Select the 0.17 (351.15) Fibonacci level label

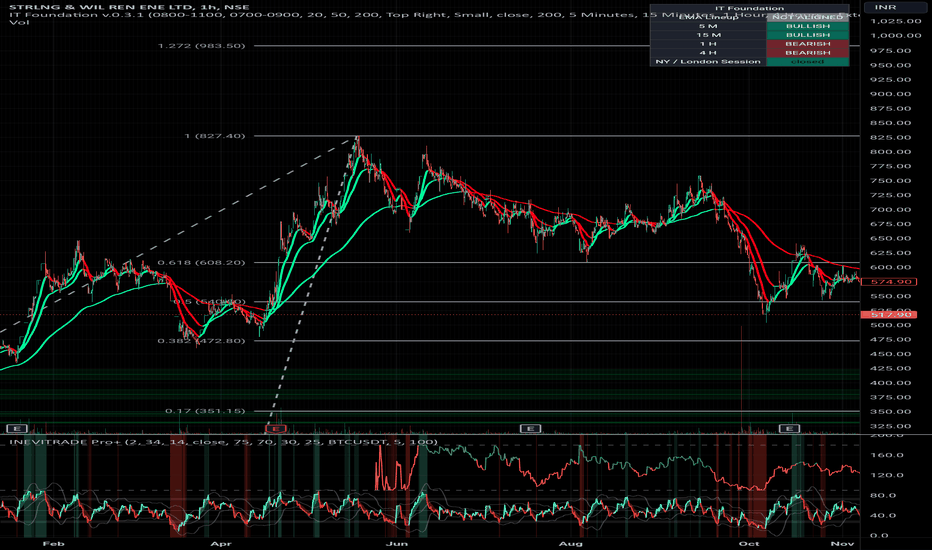click(x=205, y=411)
